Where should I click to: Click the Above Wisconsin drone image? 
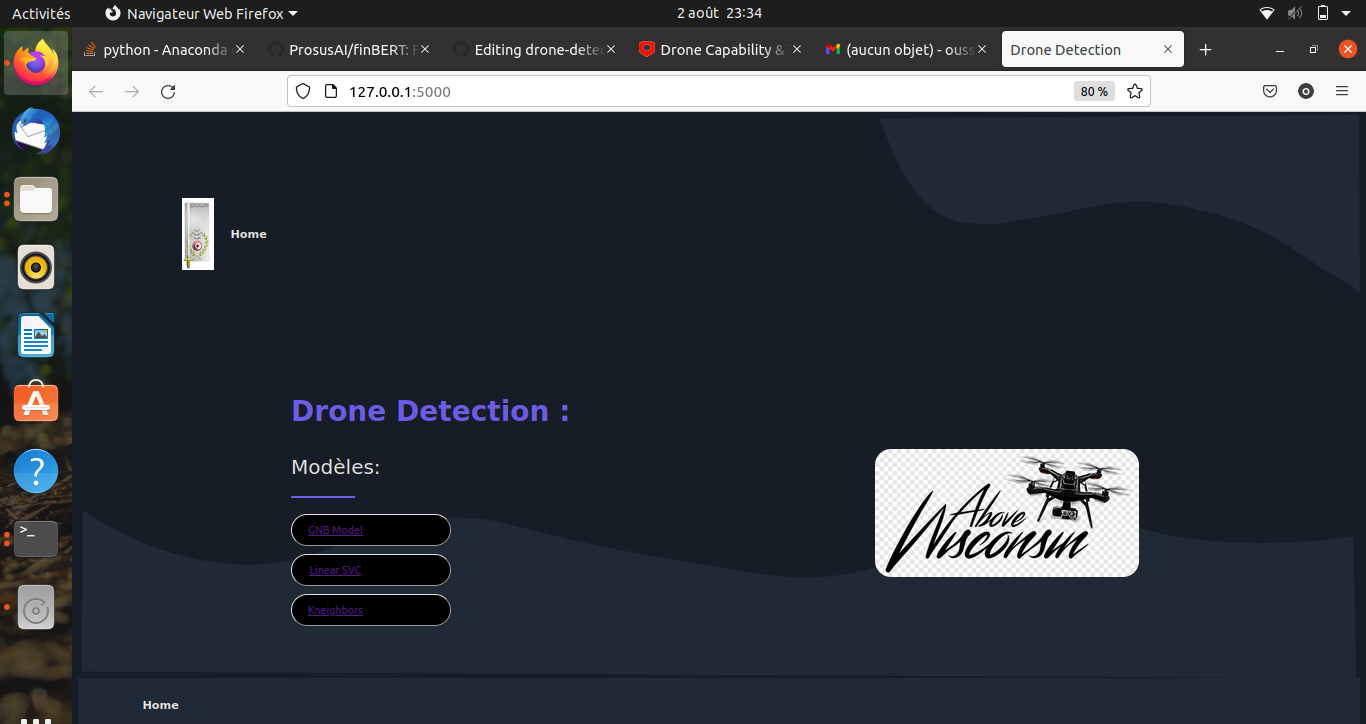[1007, 513]
